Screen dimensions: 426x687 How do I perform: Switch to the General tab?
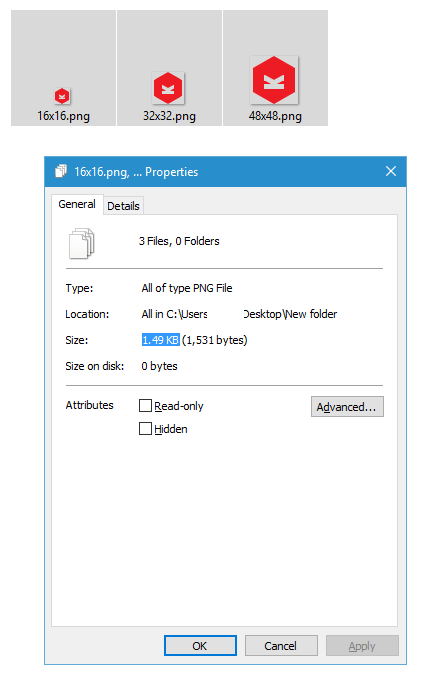77,205
